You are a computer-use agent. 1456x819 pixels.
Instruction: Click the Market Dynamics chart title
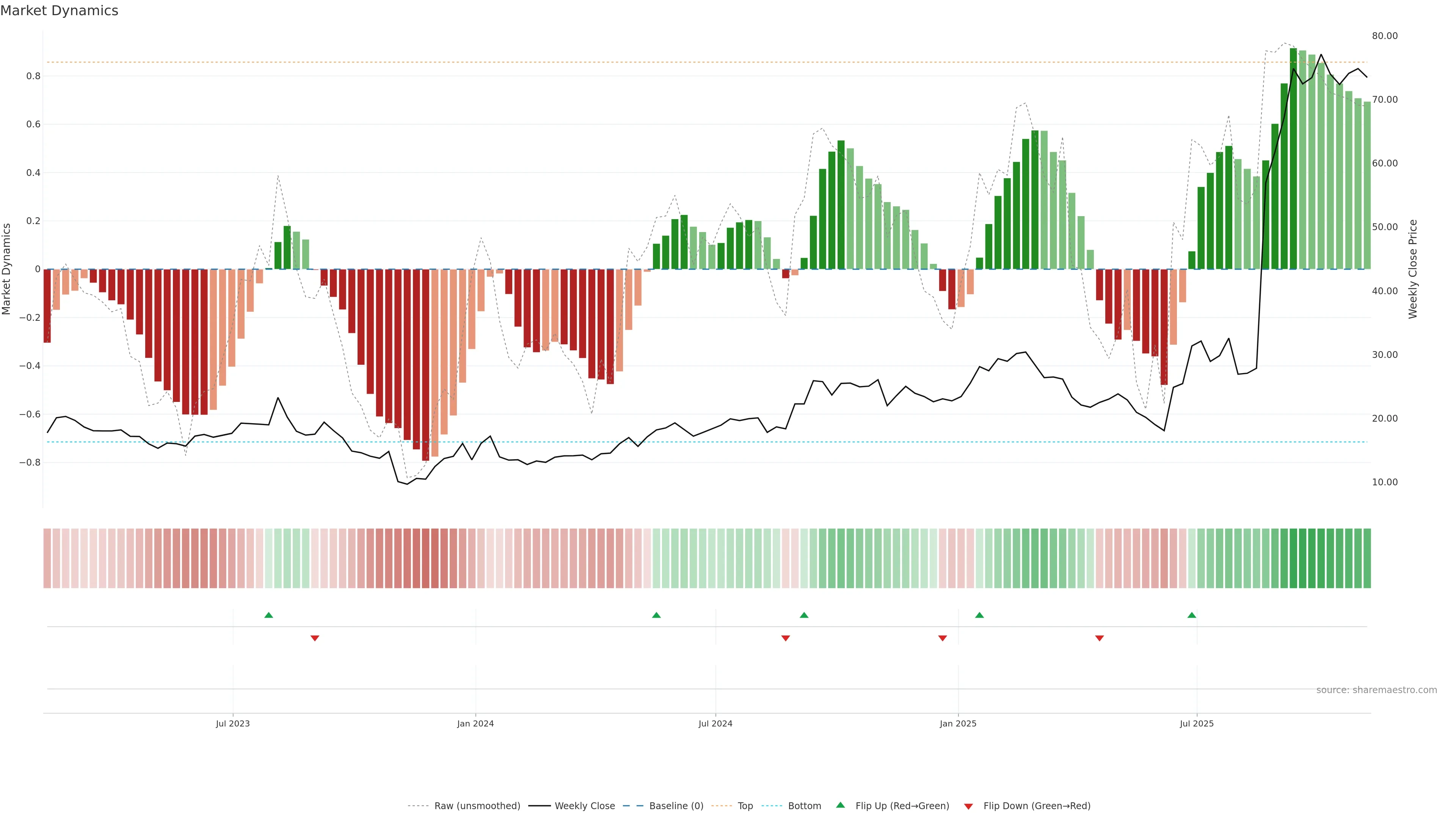pos(60,11)
